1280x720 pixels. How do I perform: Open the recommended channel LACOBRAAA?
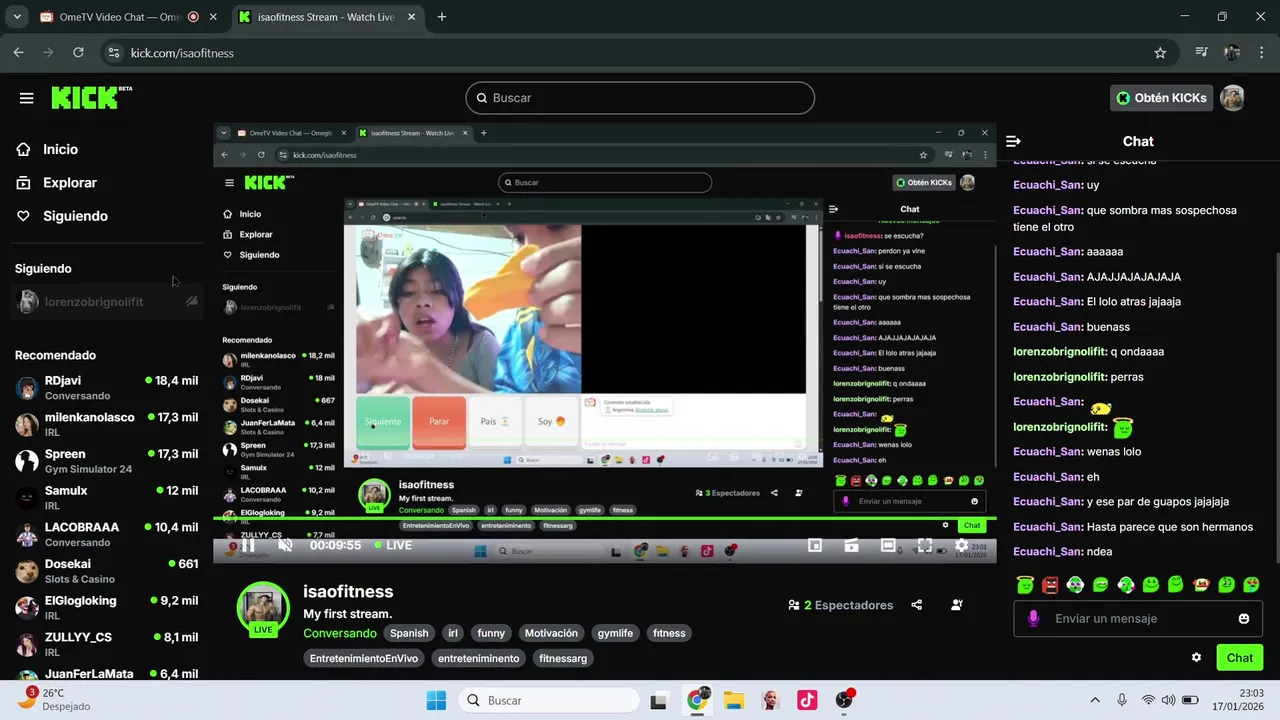coord(107,534)
